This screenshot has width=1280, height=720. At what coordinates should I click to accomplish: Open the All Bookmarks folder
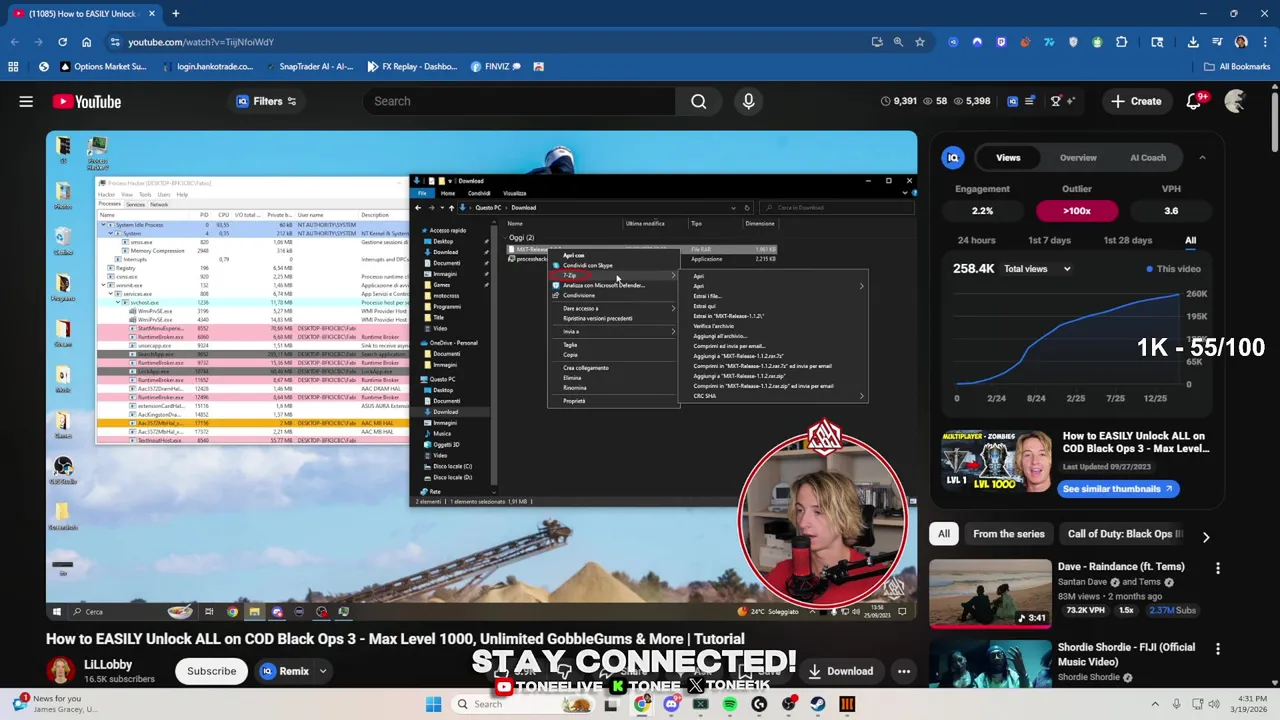[x=1236, y=67]
